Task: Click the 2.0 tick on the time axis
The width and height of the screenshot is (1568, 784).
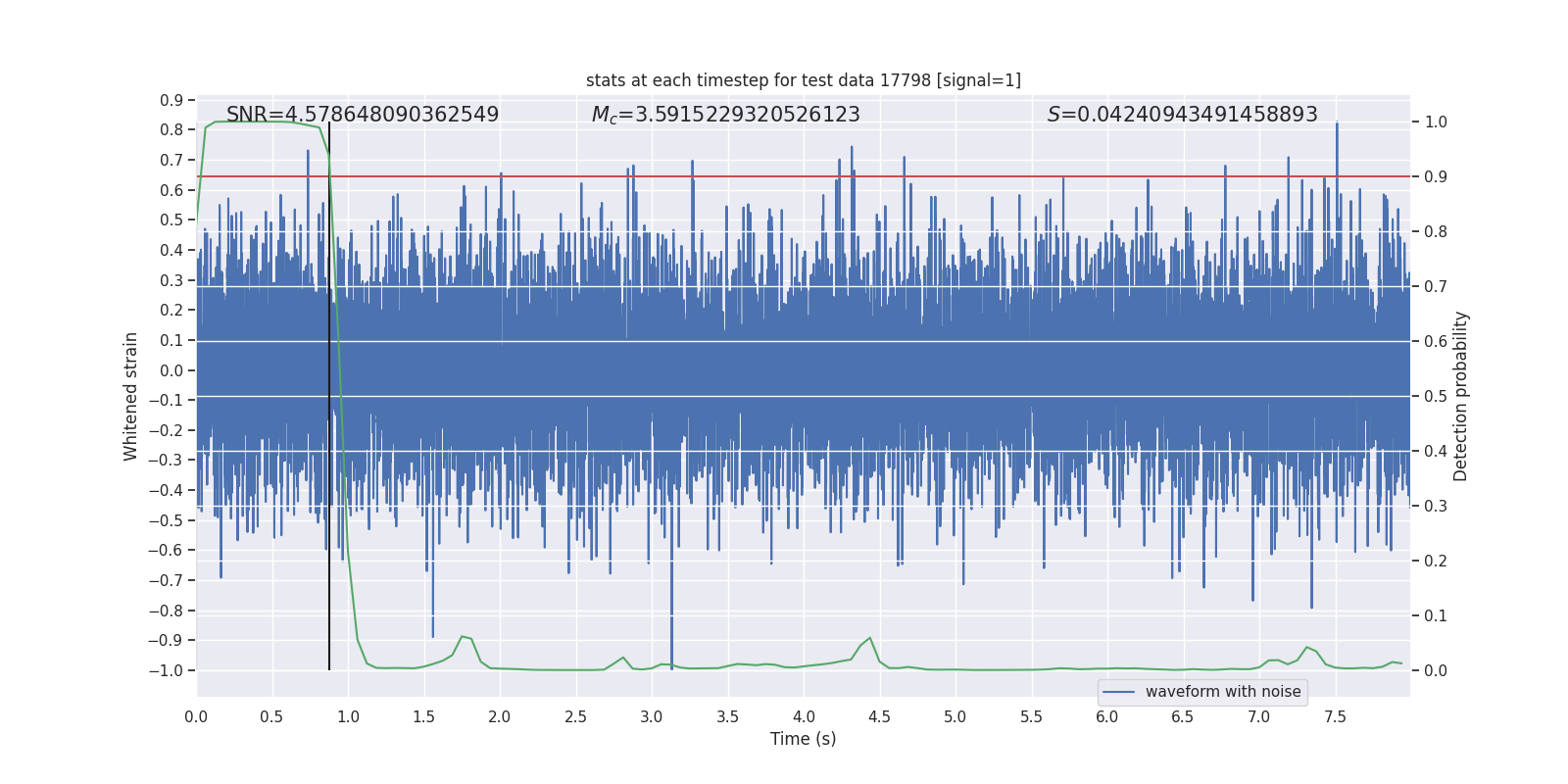Action: click(x=500, y=716)
